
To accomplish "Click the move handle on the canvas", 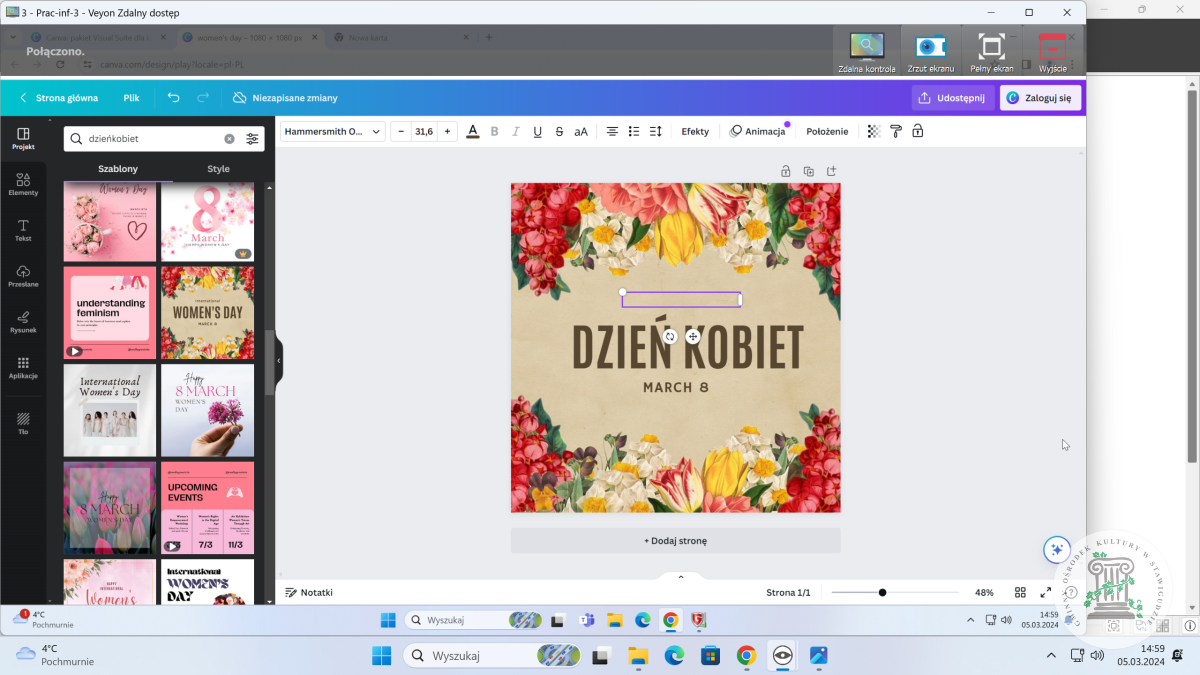I will click(693, 337).
